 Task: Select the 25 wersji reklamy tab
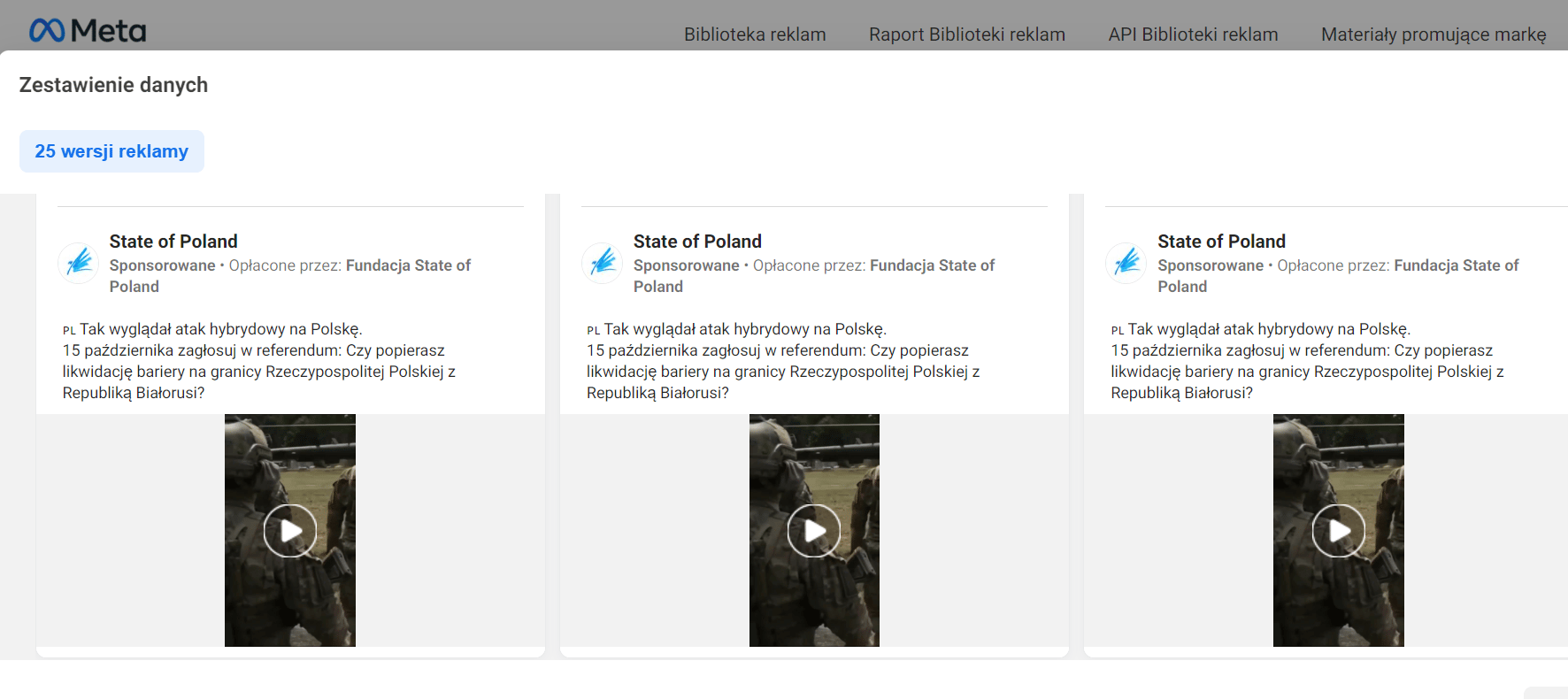click(x=111, y=151)
